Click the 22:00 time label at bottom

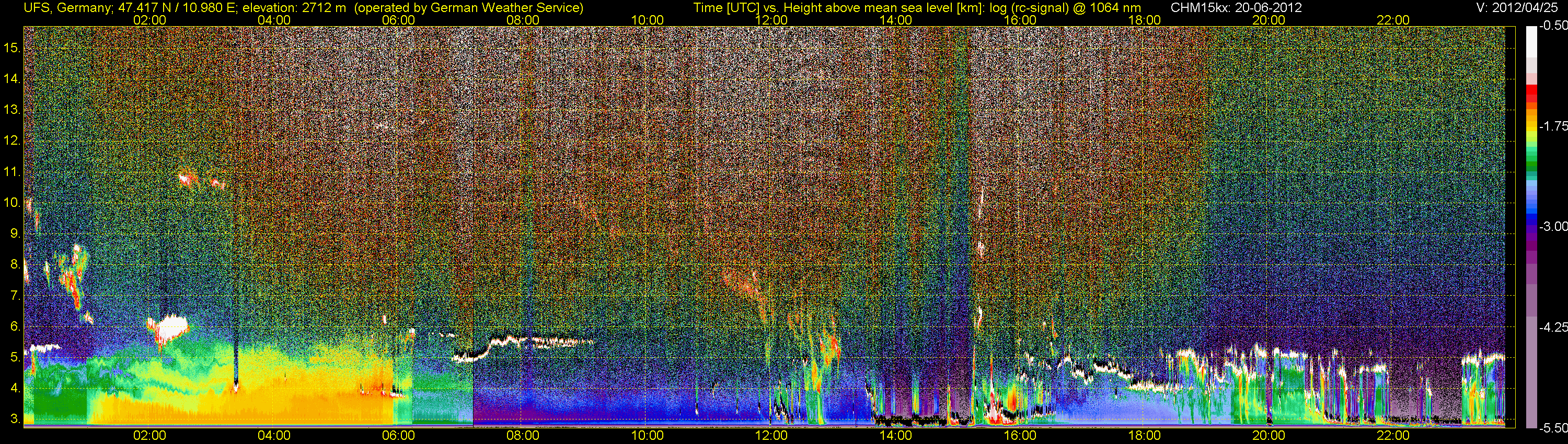click(1393, 436)
